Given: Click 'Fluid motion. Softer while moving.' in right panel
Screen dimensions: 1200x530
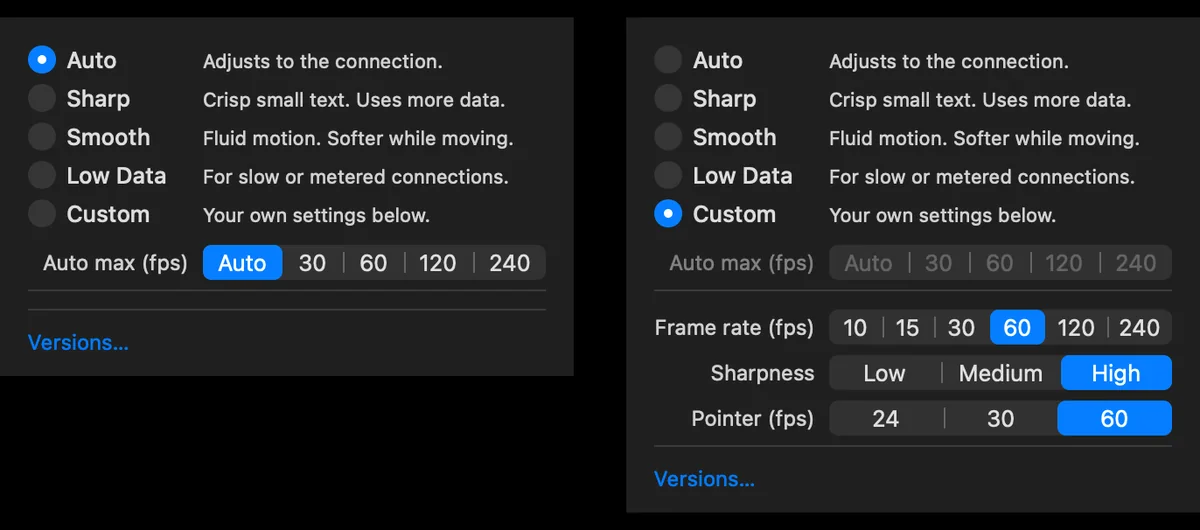Looking at the screenshot, I should coord(984,139).
